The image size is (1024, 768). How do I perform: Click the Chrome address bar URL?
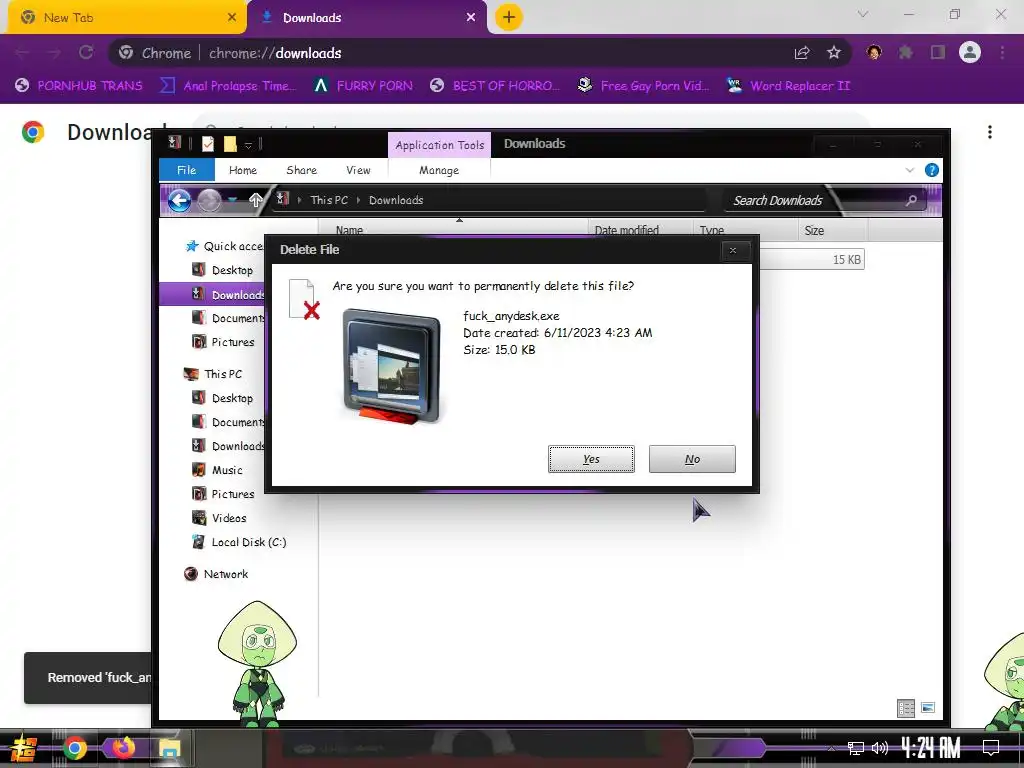[x=275, y=53]
